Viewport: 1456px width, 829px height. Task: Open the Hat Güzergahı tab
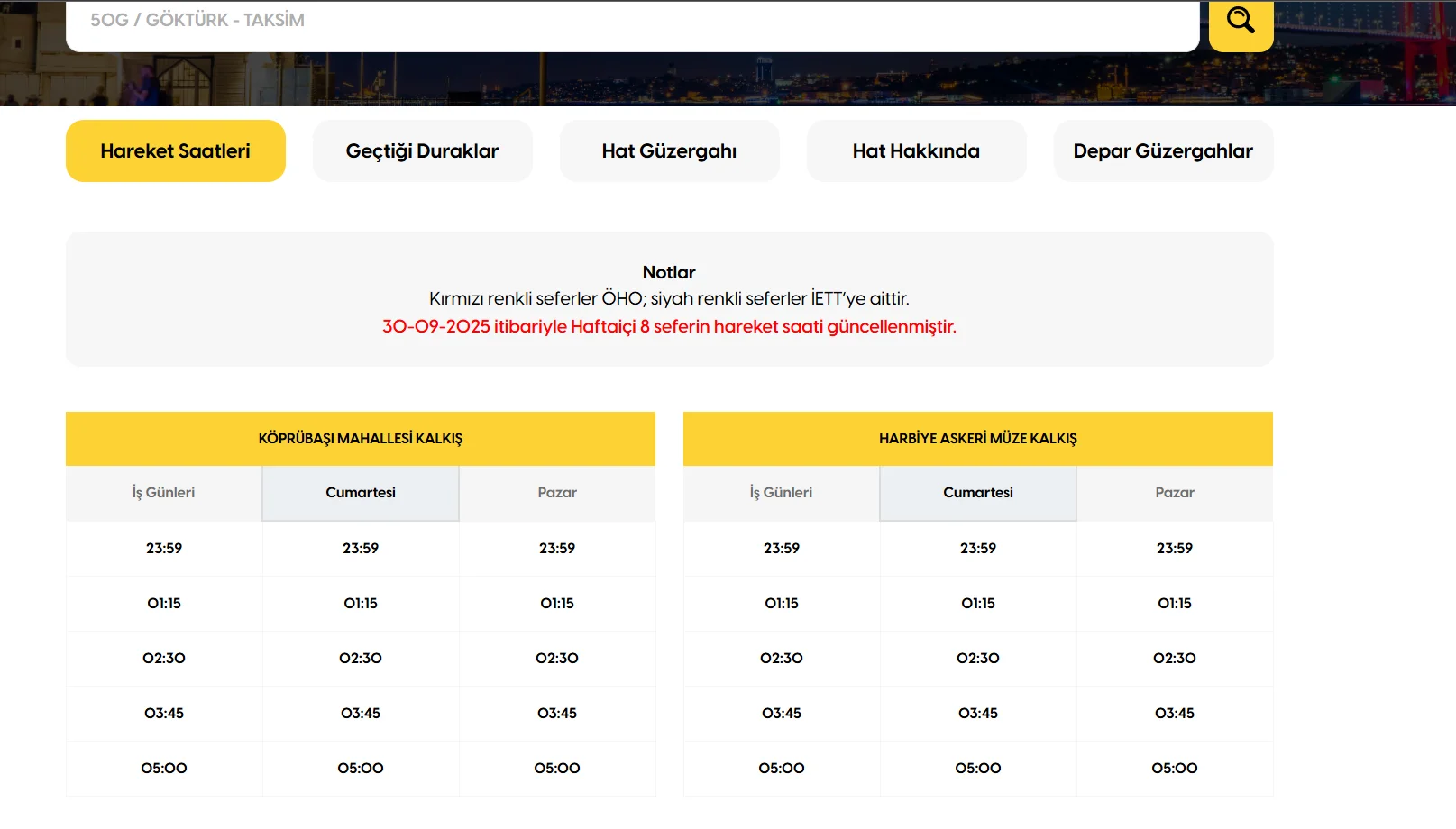point(669,151)
